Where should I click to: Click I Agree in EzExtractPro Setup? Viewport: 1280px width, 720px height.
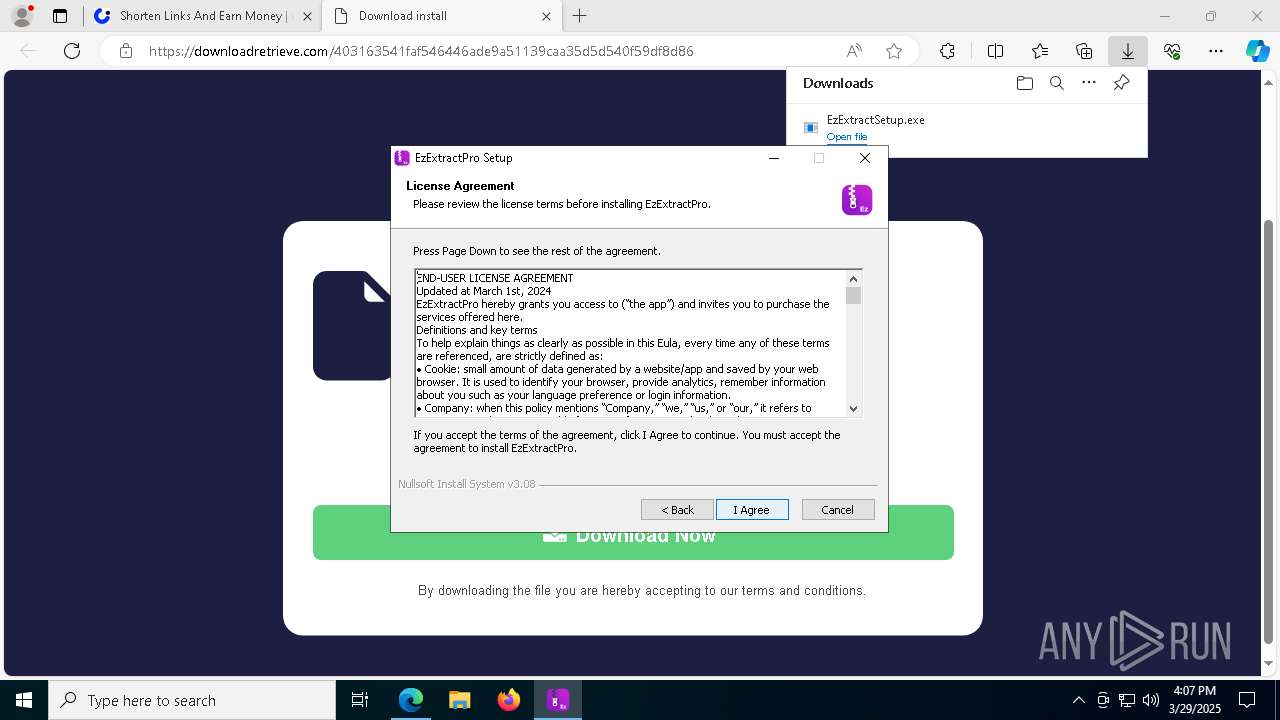(752, 510)
